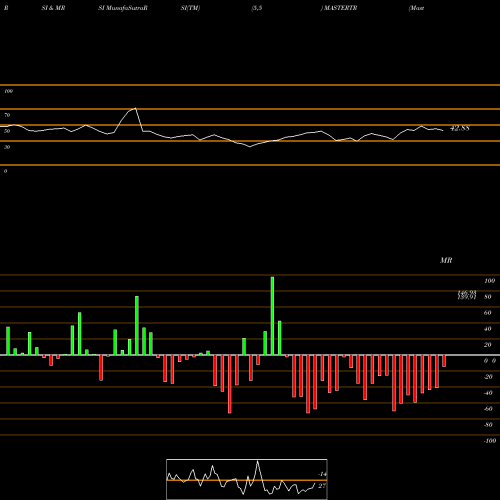Click the -14 value in the mini chart
The height and width of the screenshot is (500, 500).
click(x=322, y=474)
